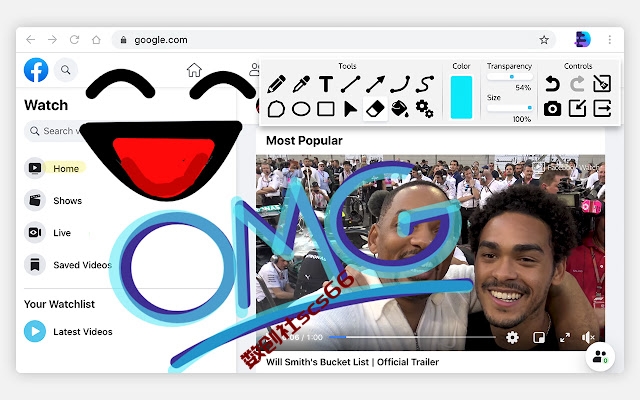Click the Facebook logo
This screenshot has height=400, width=640.
click(x=36, y=70)
